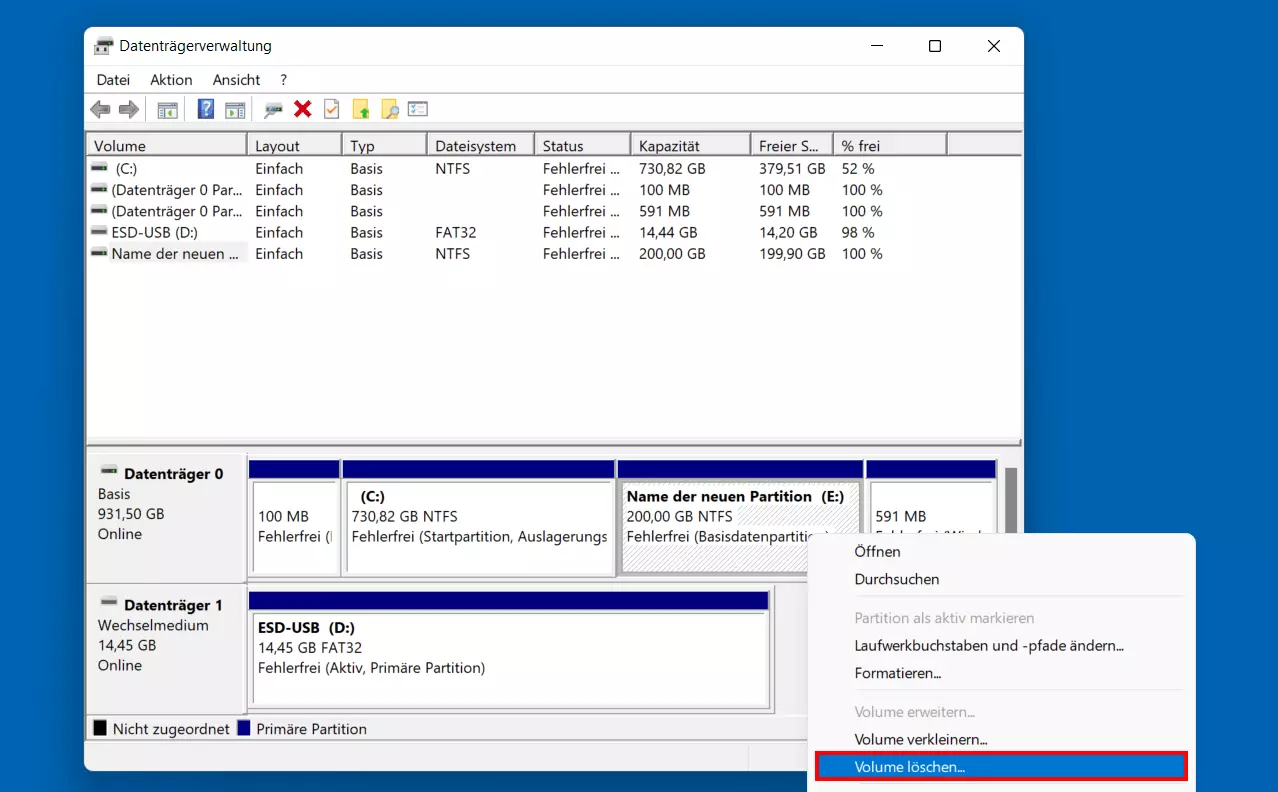Click the 379,51 GB free space cell
This screenshot has height=792, width=1278.
(792, 169)
